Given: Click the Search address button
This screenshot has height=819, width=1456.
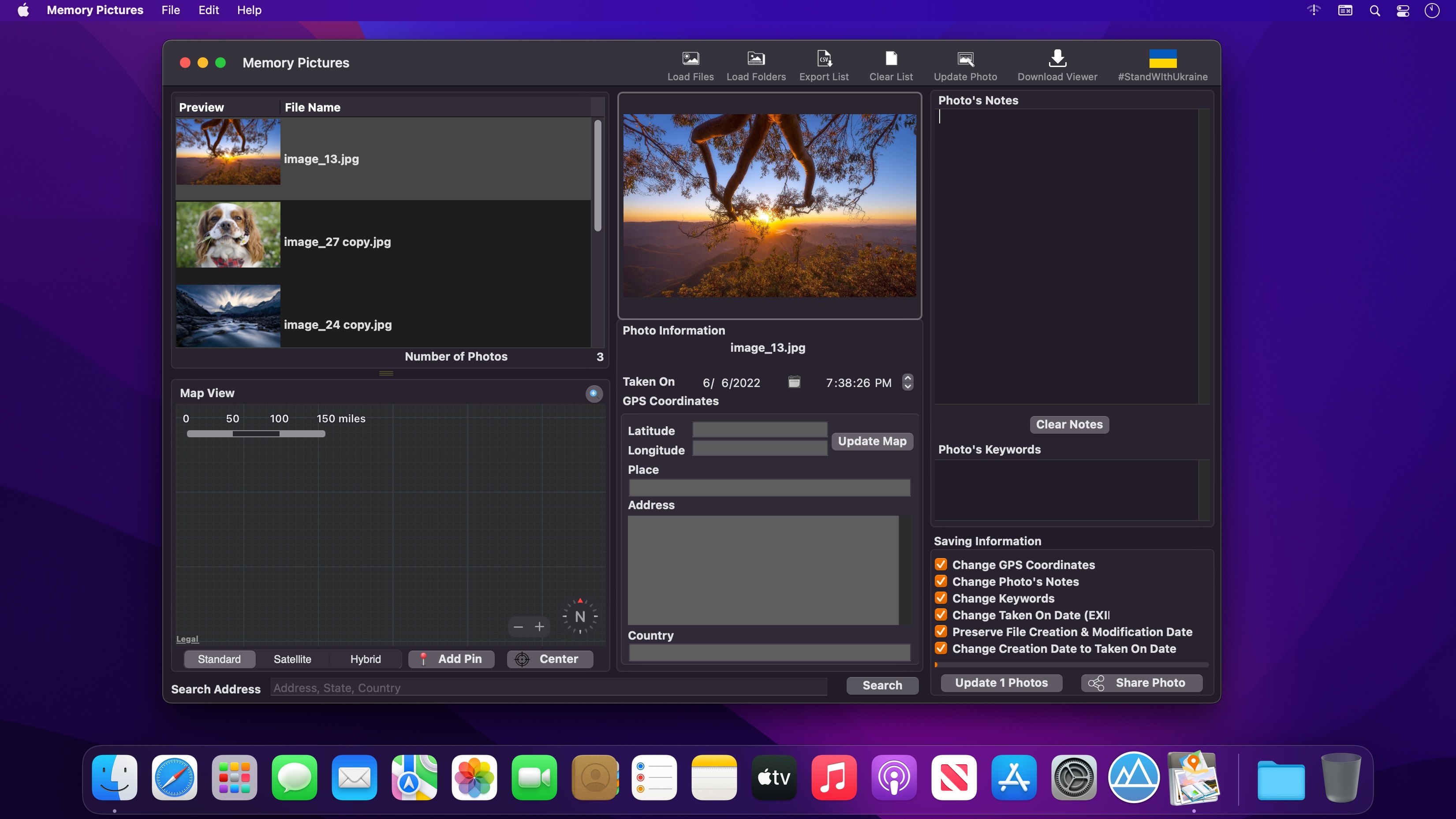Looking at the screenshot, I should pos(882,685).
